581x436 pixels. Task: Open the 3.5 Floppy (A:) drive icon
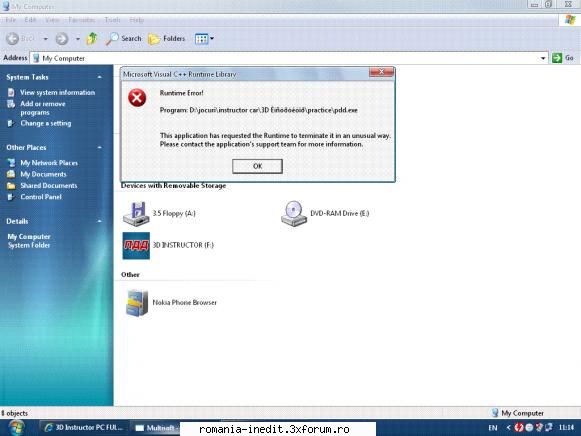[x=136, y=214]
